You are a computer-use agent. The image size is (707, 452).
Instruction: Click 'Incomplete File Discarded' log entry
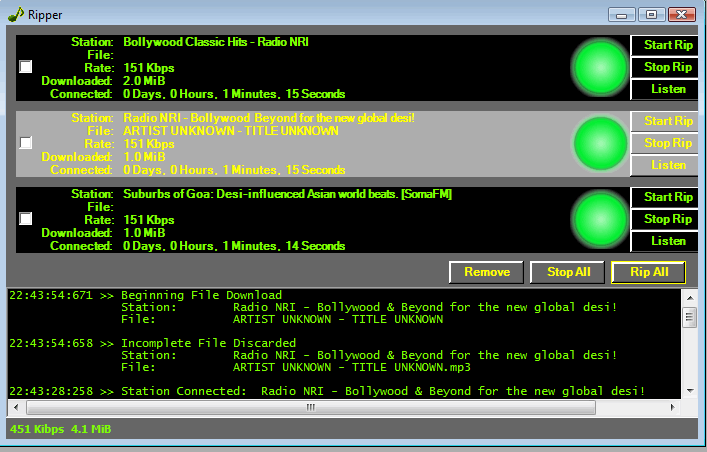click(208, 343)
